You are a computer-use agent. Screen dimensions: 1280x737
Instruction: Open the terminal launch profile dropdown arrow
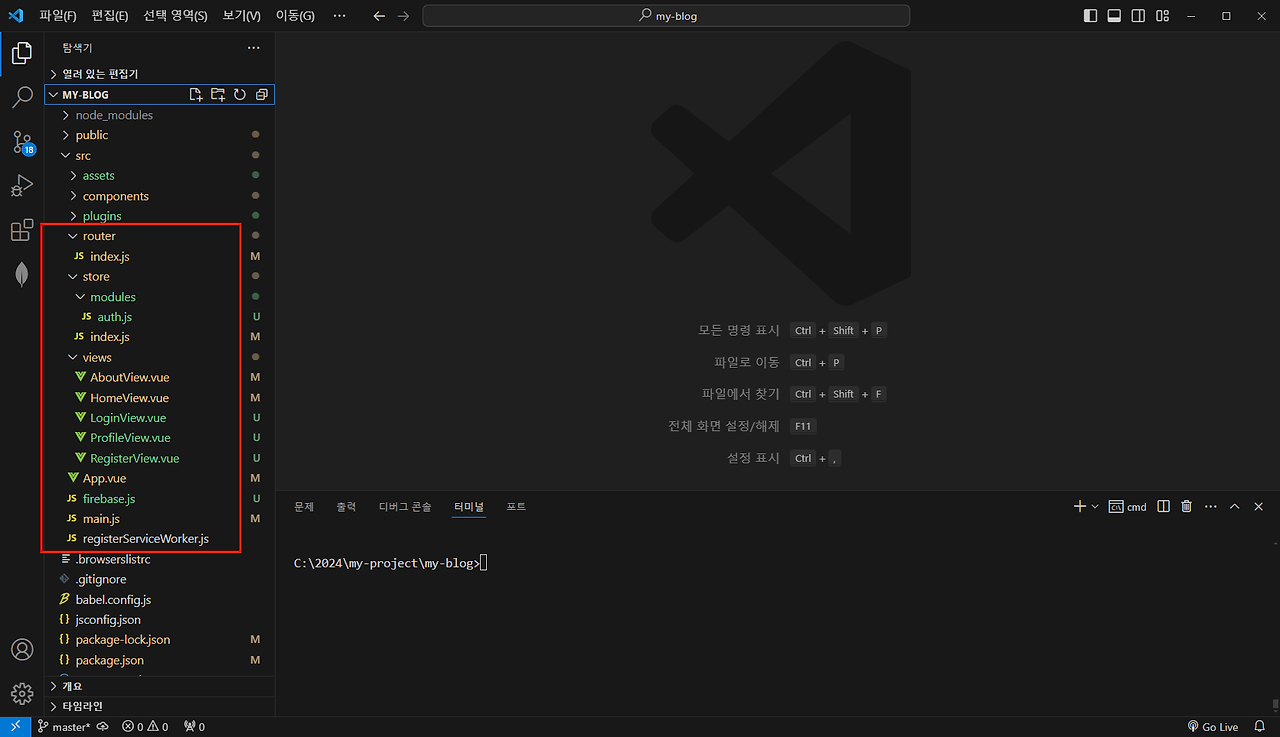[x=1095, y=507]
